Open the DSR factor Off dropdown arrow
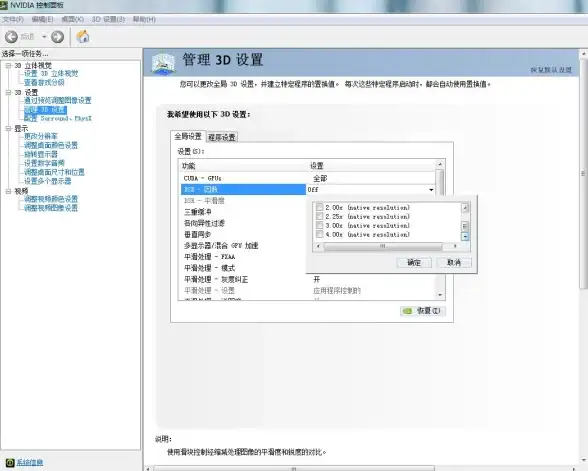 click(431, 190)
